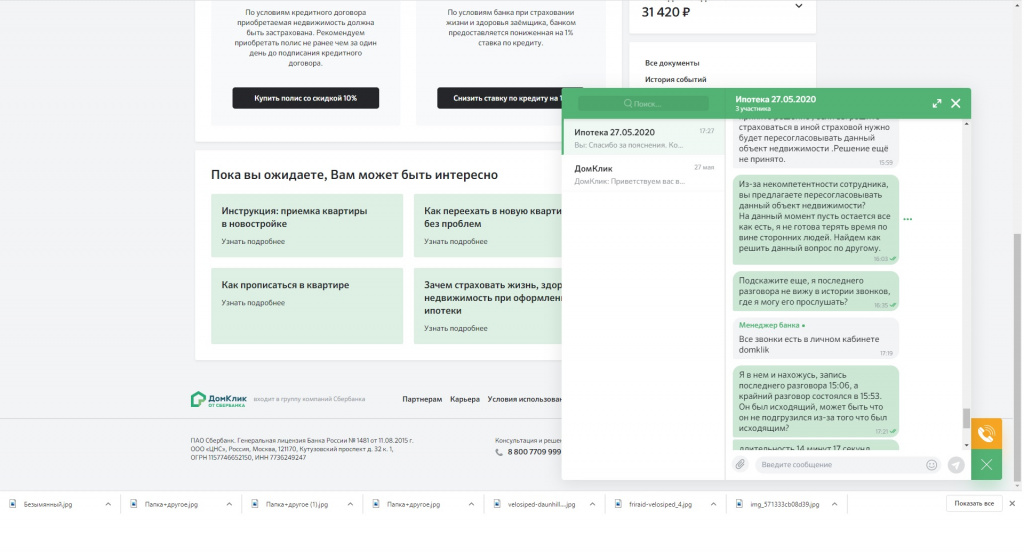Click the 8 800 7709 999 phone number
Image resolution: width=1024 pixels, height=554 pixels.
tap(534, 452)
